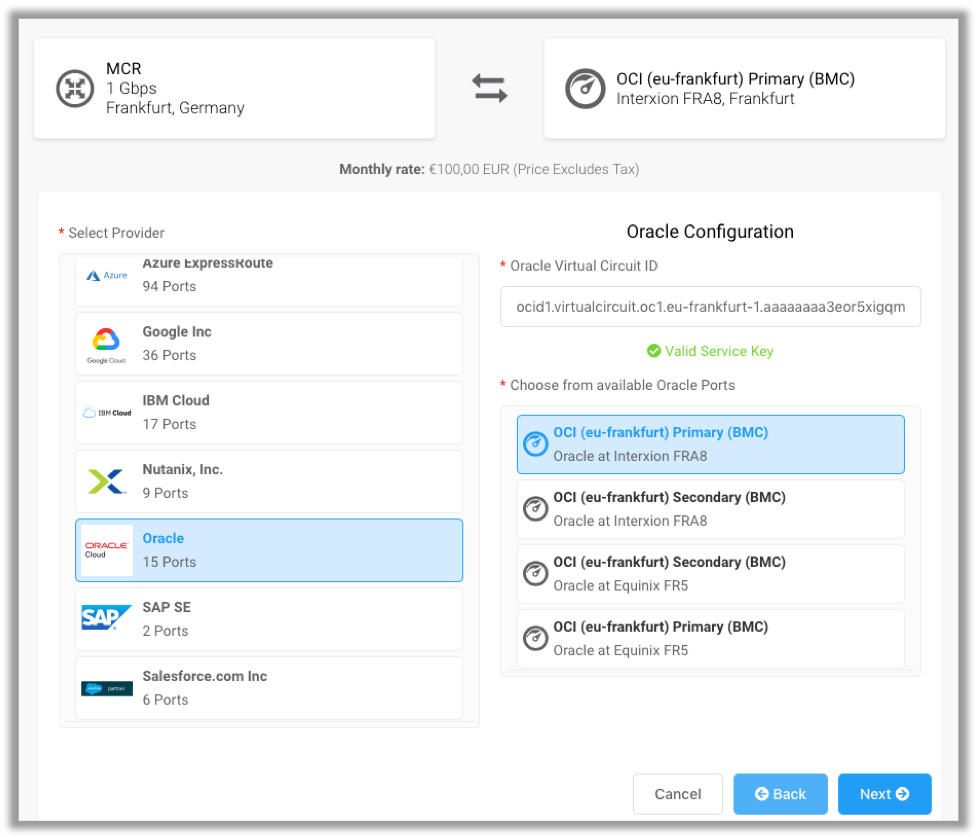This screenshot has height=837, width=977.
Task: Click the bidirectional arrows connection icon
Action: pyautogui.click(x=489, y=88)
